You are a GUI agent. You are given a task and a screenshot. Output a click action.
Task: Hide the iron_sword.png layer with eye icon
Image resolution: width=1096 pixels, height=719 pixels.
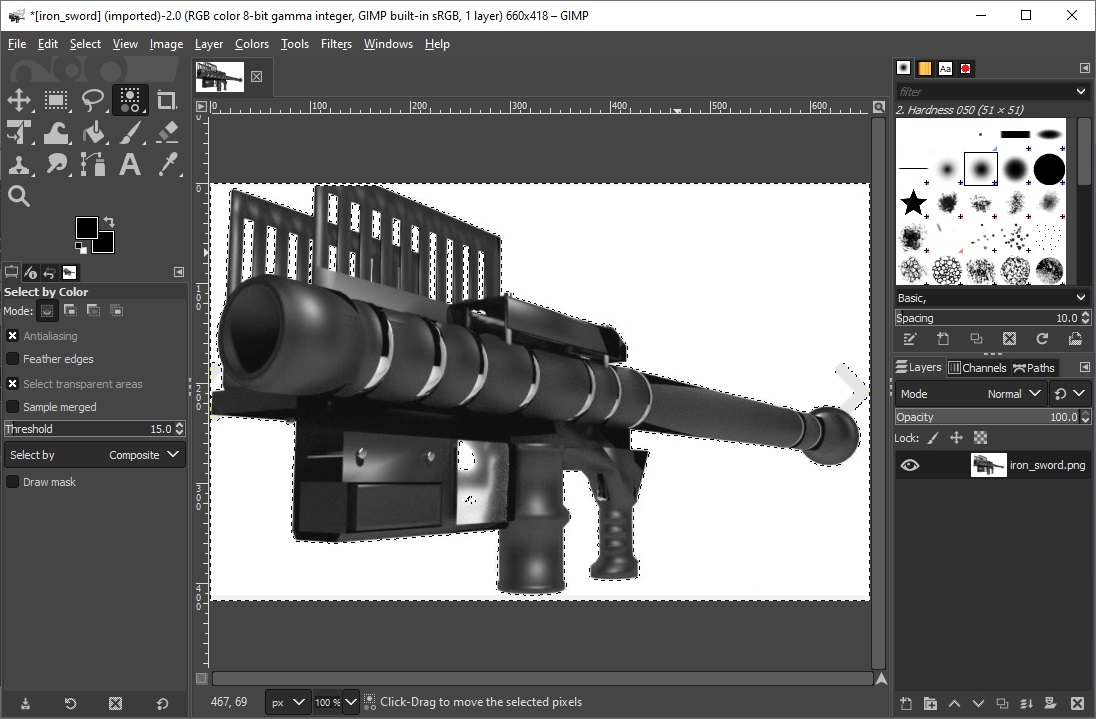tap(909, 465)
